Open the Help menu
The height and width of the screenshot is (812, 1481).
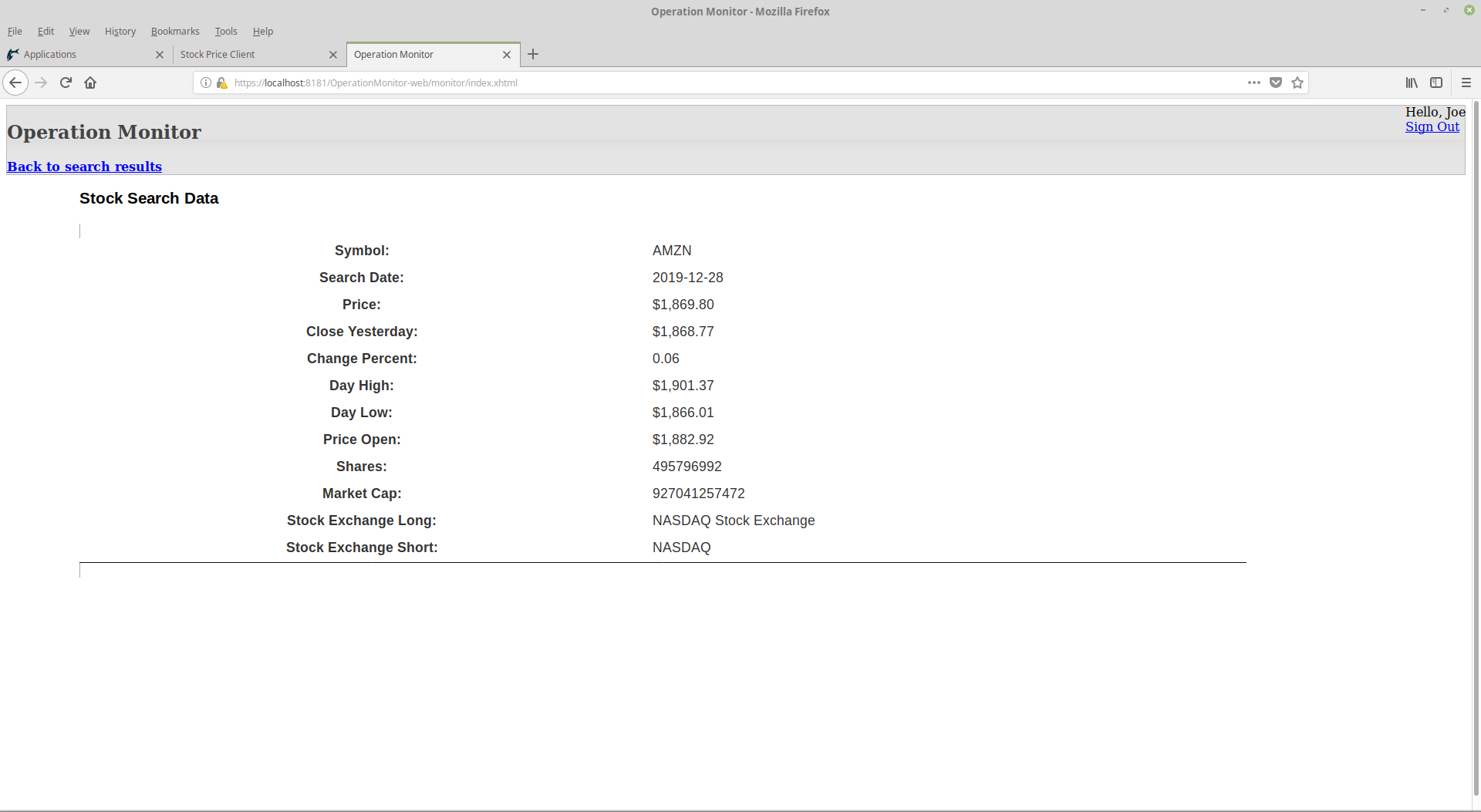pyautogui.click(x=263, y=32)
